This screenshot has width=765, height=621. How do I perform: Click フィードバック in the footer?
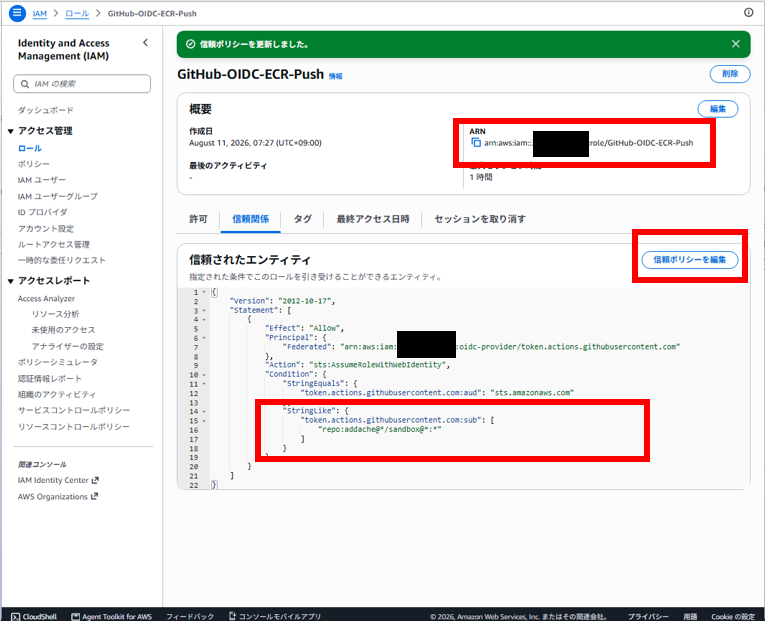tap(190, 617)
